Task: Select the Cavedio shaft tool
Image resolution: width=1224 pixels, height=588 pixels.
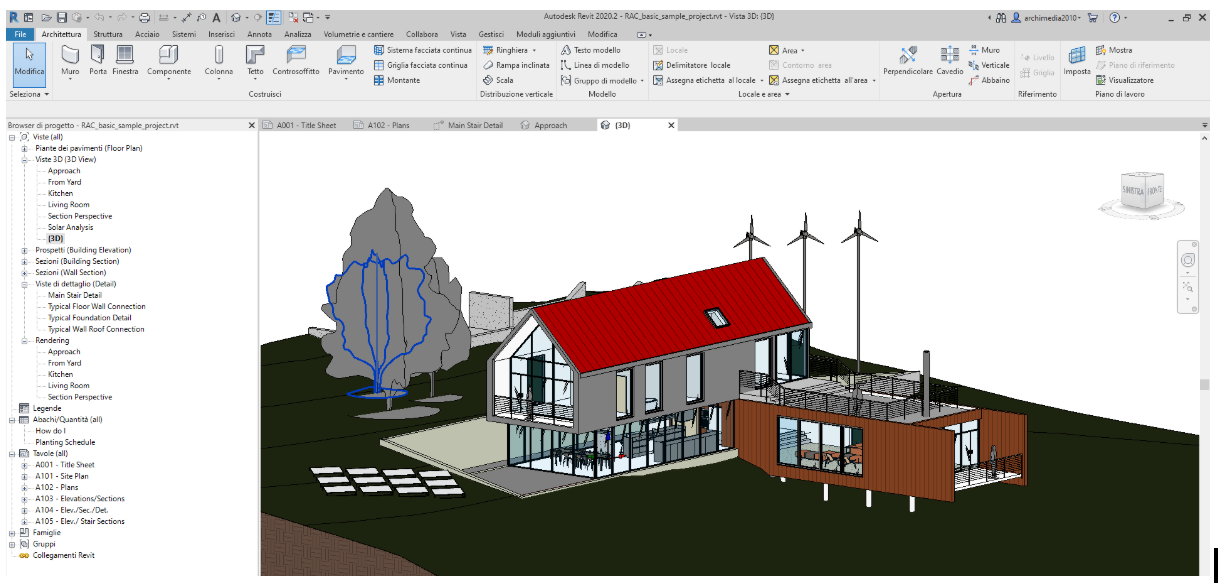Action: coord(950,60)
